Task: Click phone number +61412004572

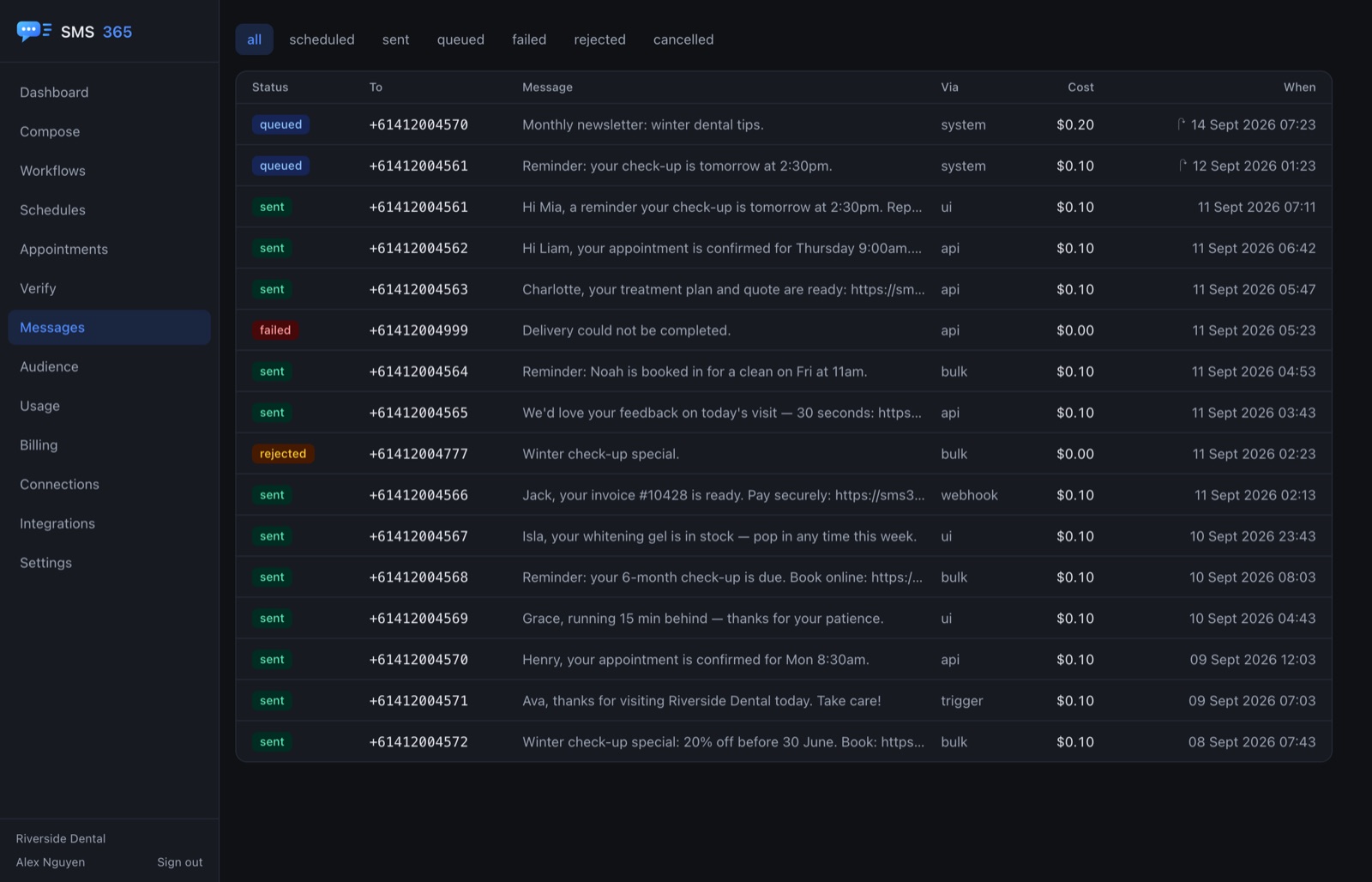Action: click(x=418, y=742)
